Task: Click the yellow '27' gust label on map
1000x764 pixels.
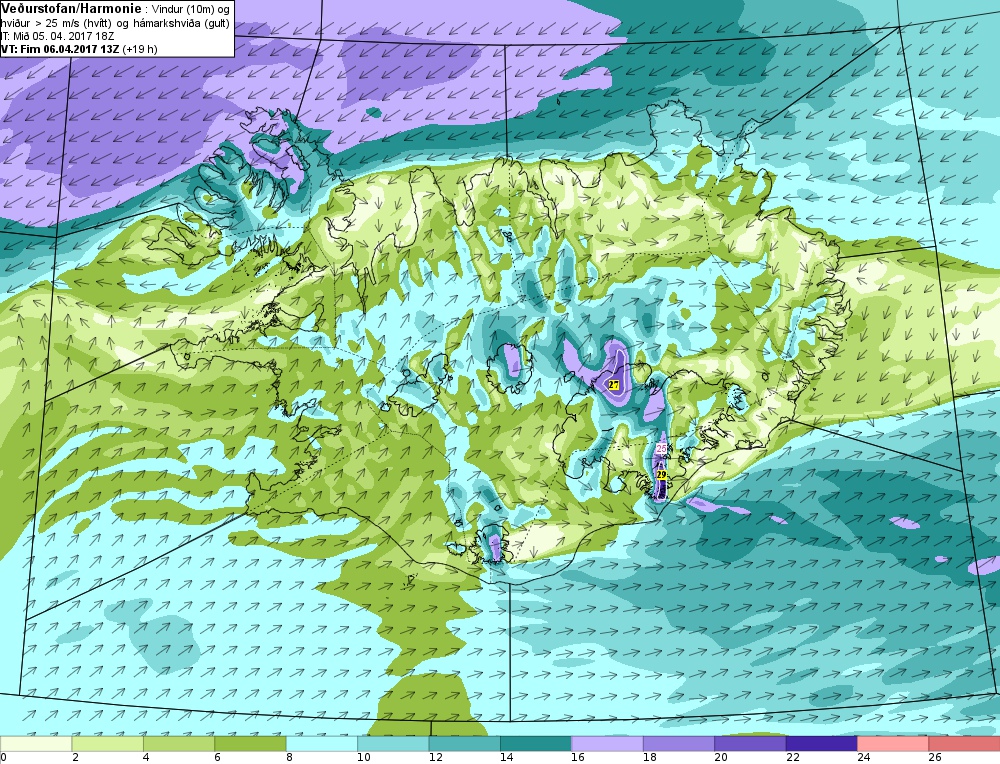Action: click(x=614, y=385)
